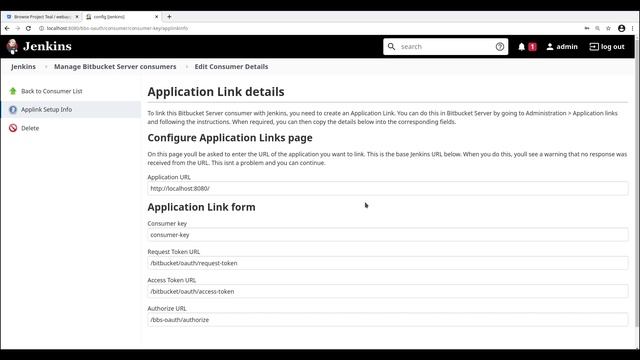
Task: Click the browser address bar URL
Action: click(x=117, y=28)
